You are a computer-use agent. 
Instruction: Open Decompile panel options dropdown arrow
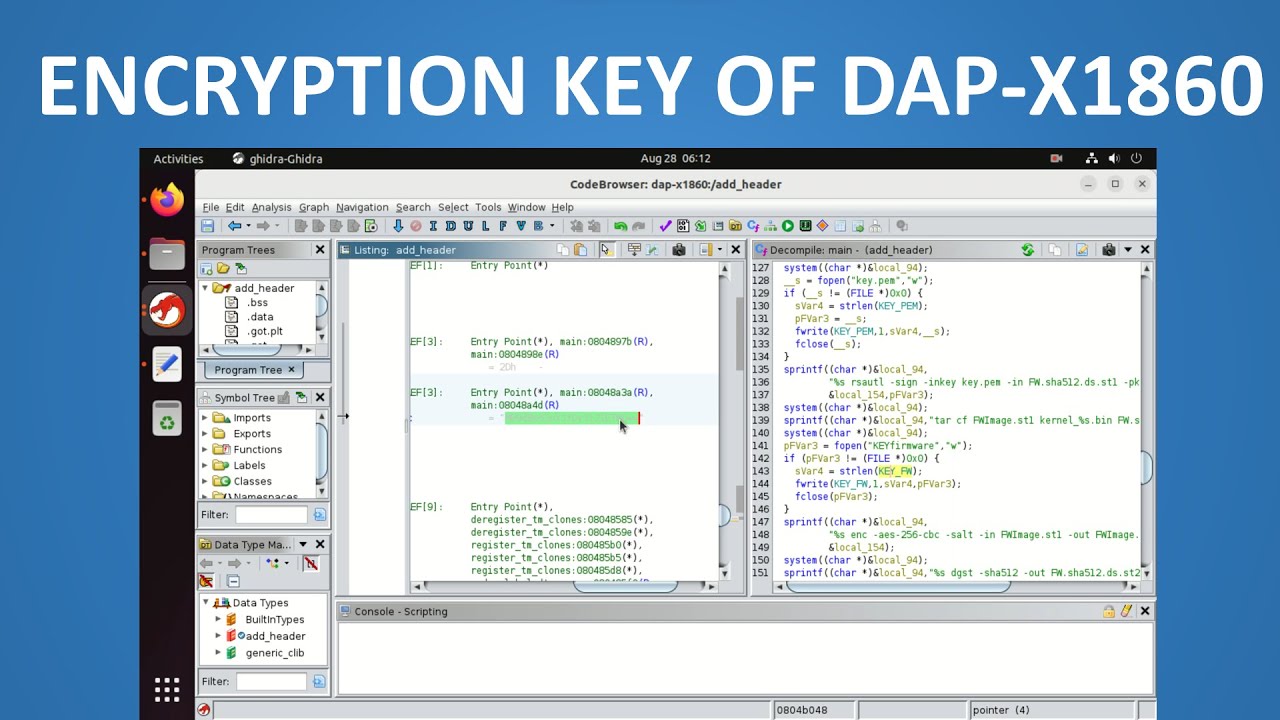[x=1128, y=250]
